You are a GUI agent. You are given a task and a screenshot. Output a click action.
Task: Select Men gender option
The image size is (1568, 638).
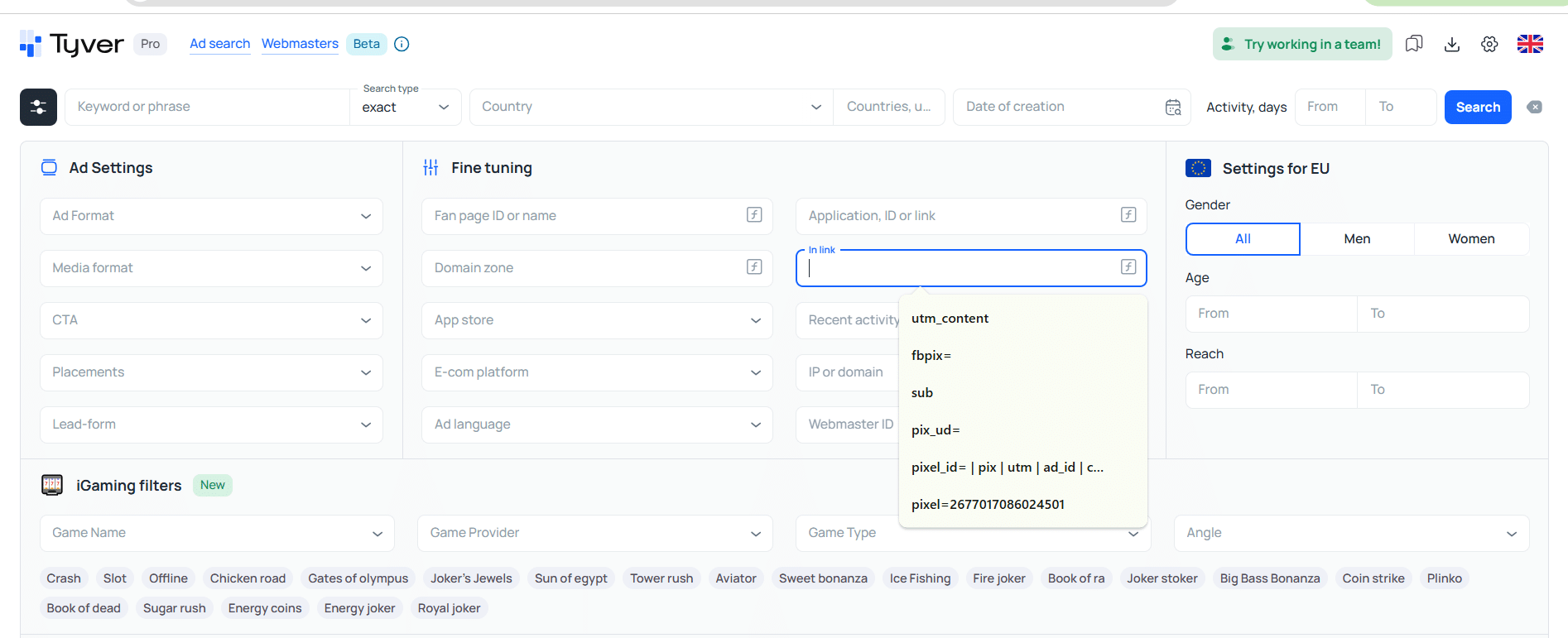(1357, 239)
